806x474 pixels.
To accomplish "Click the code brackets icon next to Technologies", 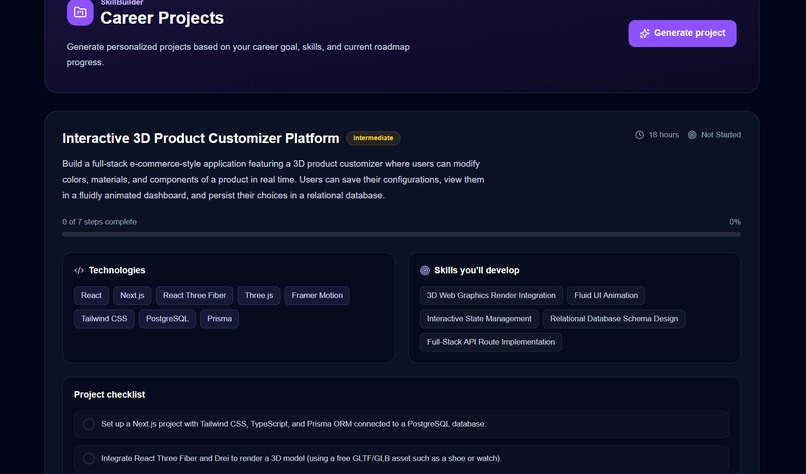I will 79,270.
